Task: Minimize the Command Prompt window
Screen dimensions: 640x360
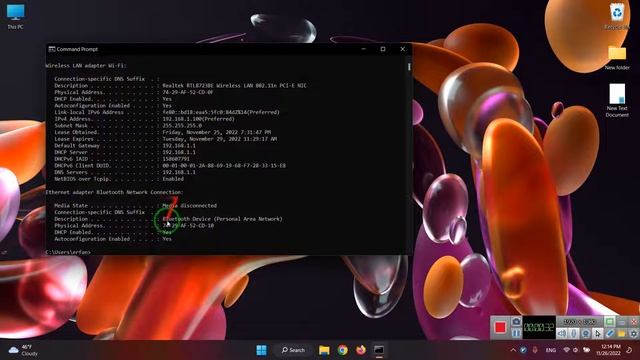Action: coord(363,49)
